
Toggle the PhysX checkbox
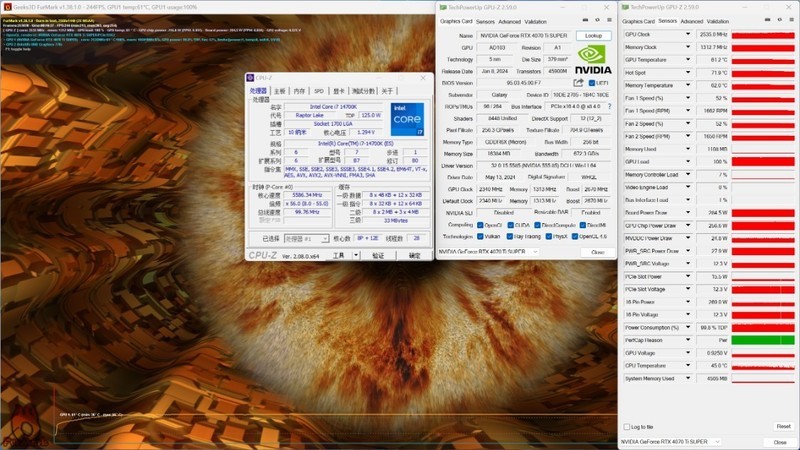[548, 236]
